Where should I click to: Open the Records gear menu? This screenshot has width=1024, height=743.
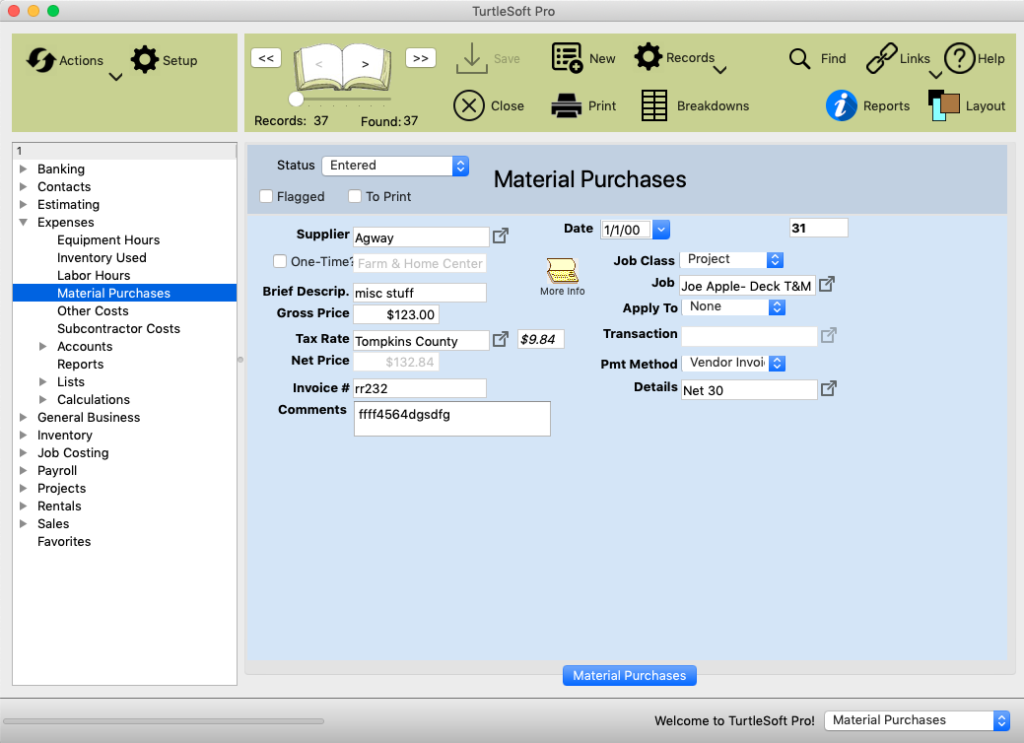(x=648, y=57)
